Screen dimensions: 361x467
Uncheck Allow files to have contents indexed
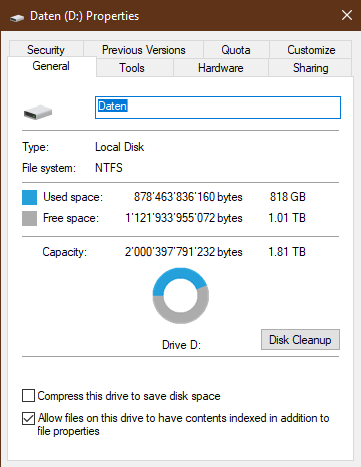click(x=28, y=418)
